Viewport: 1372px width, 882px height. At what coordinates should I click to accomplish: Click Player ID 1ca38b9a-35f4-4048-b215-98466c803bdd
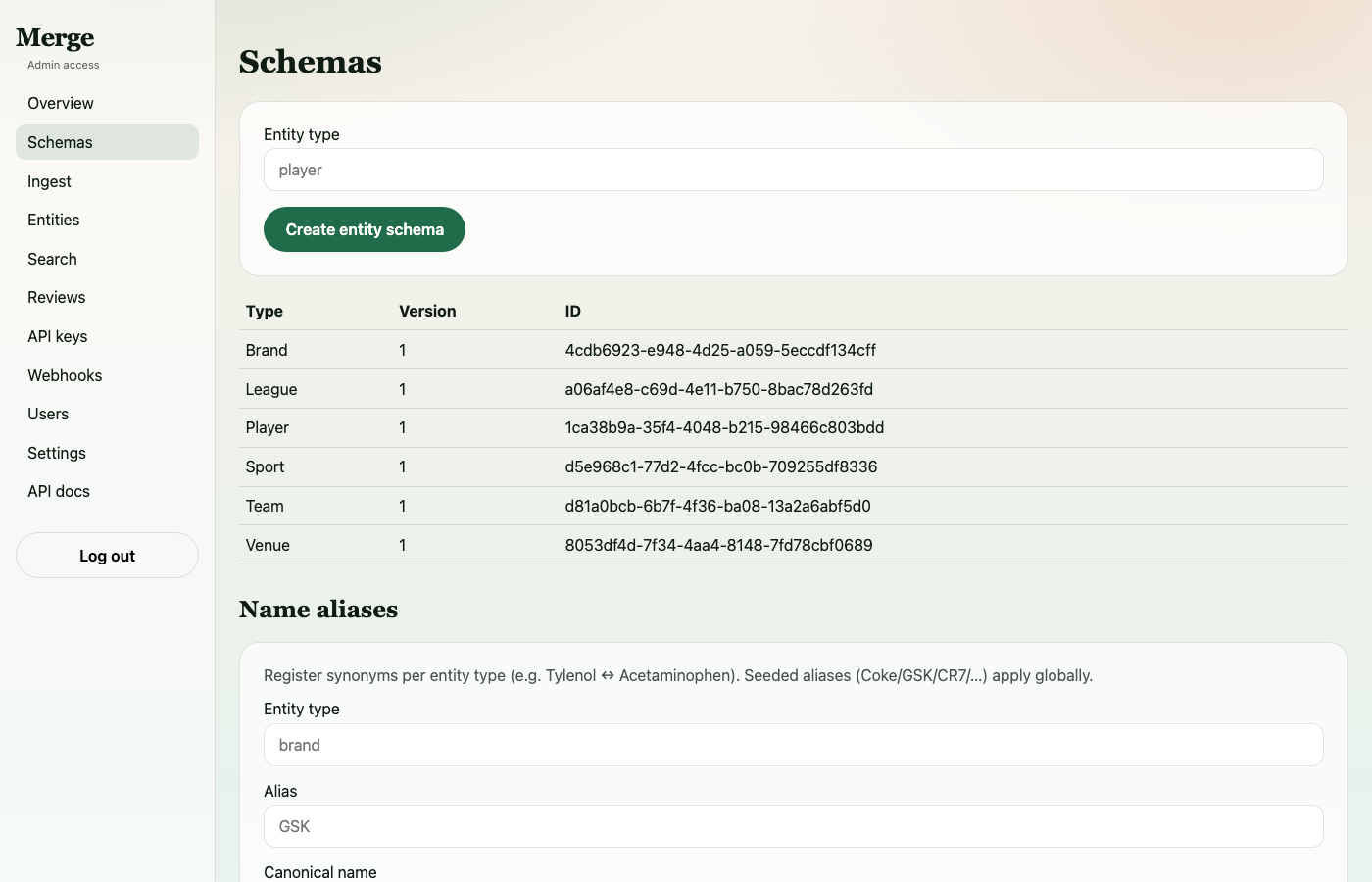(724, 427)
